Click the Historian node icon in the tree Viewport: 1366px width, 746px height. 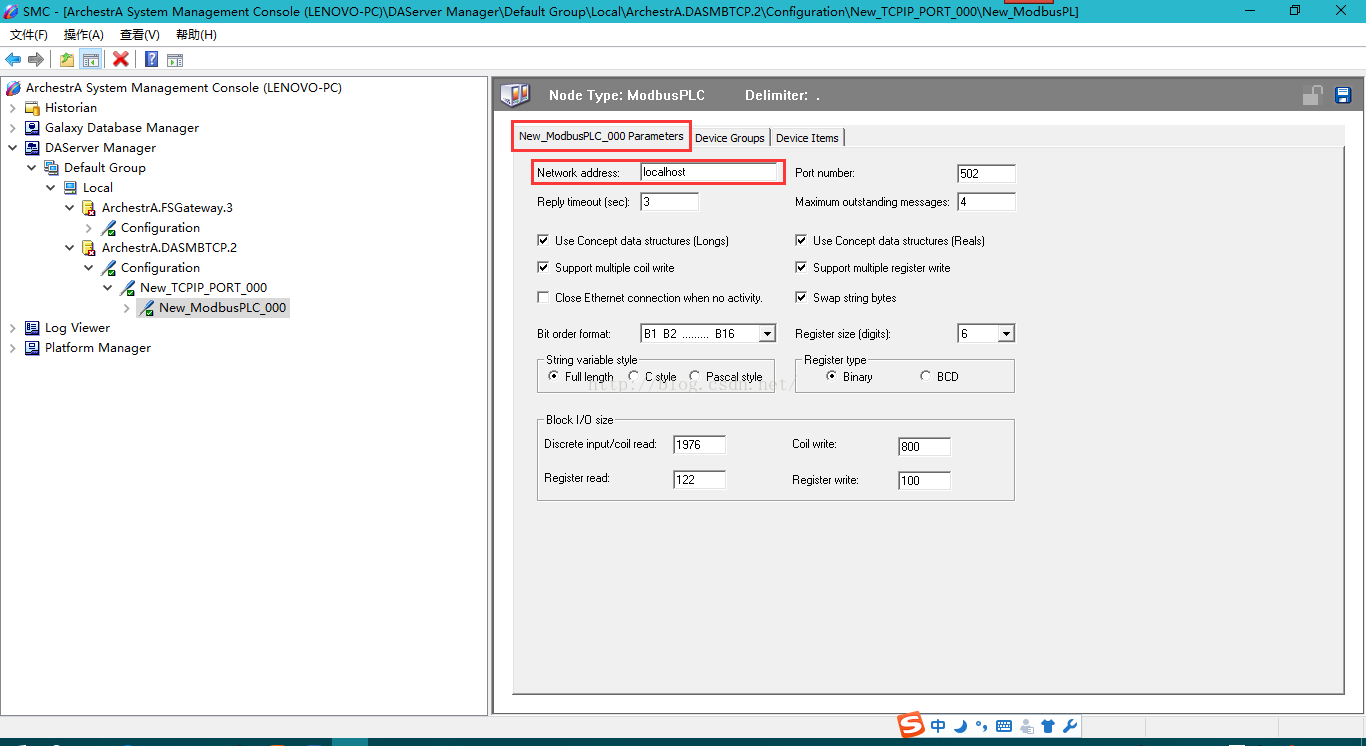(x=33, y=108)
